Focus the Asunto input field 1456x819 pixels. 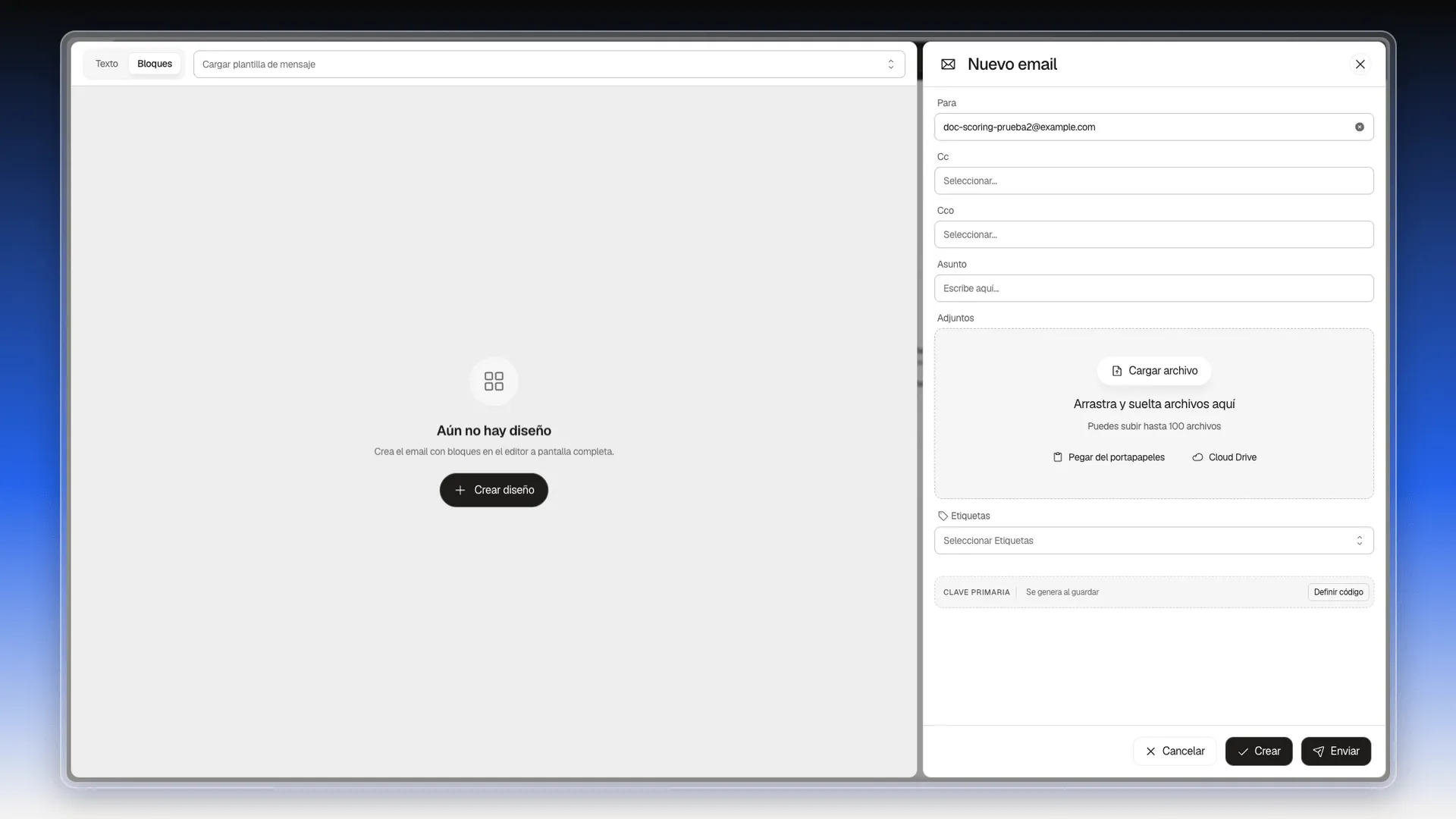pyautogui.click(x=1153, y=289)
